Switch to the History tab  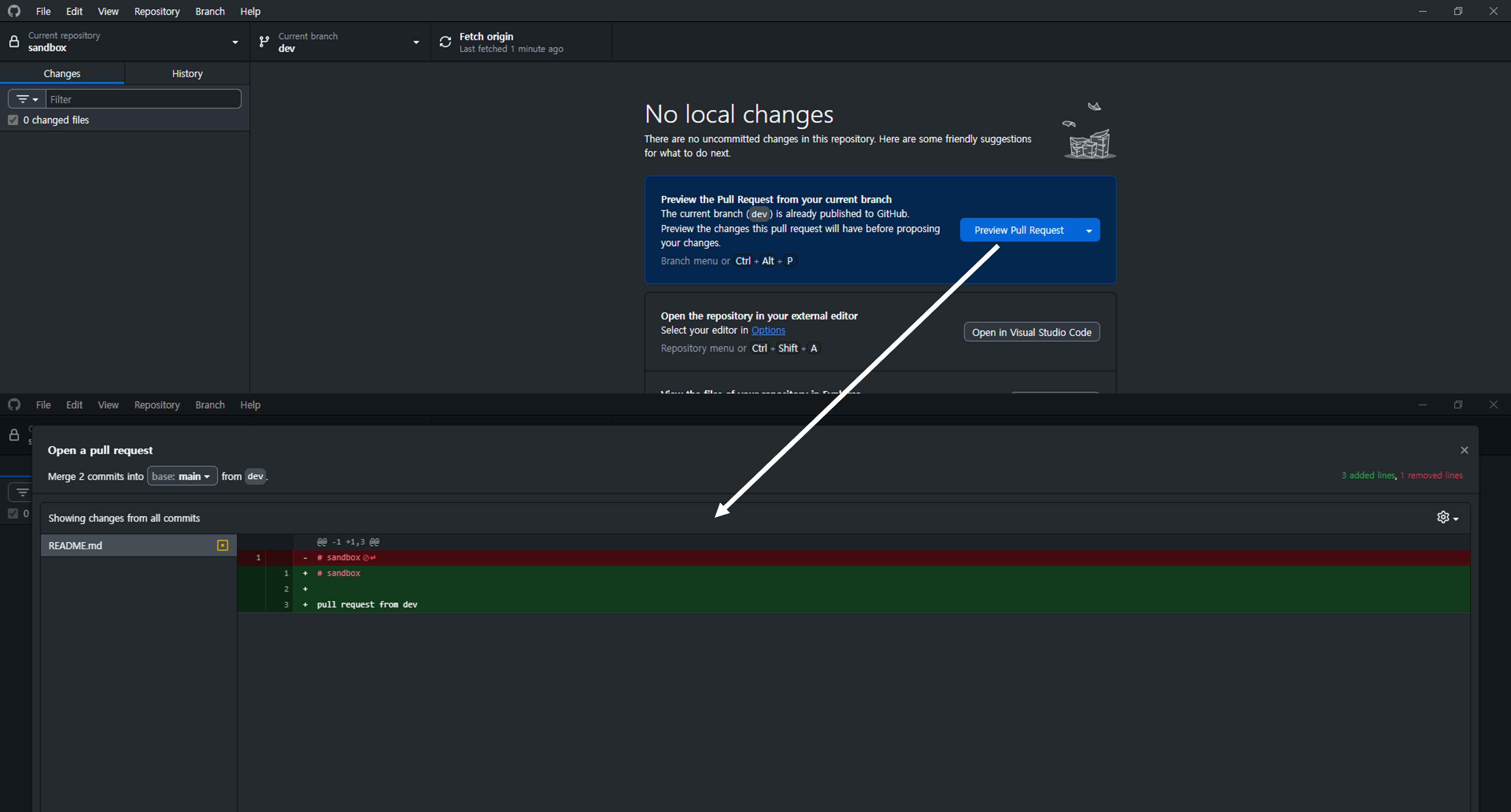[x=187, y=73]
